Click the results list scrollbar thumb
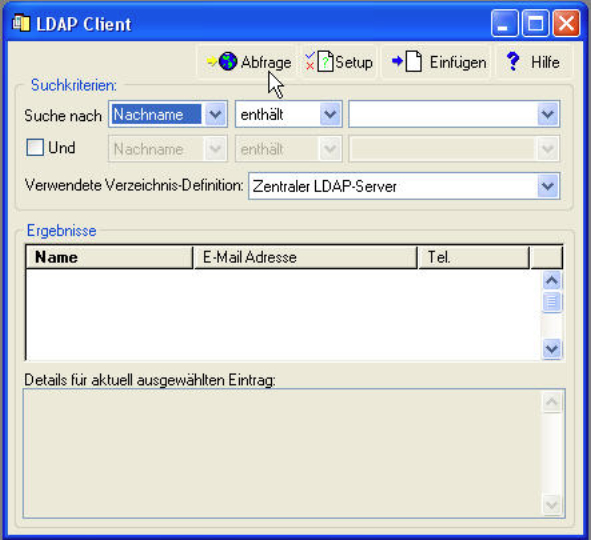The width and height of the screenshot is (591, 540). [552, 302]
